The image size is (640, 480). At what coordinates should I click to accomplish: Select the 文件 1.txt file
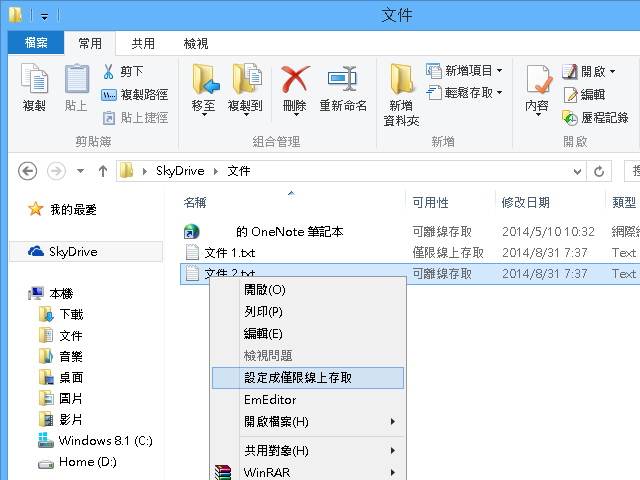tap(220, 253)
